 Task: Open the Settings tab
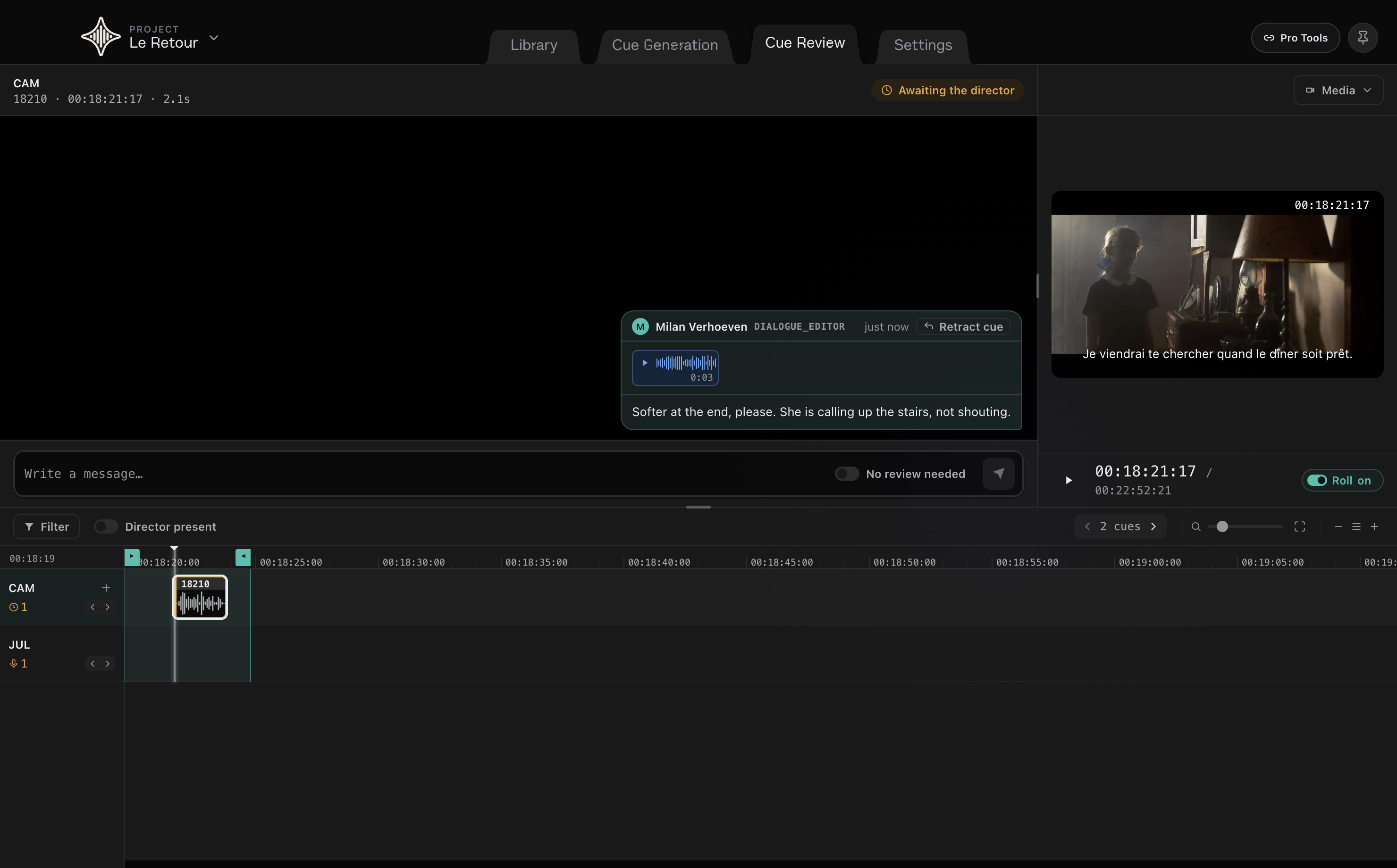click(x=923, y=45)
